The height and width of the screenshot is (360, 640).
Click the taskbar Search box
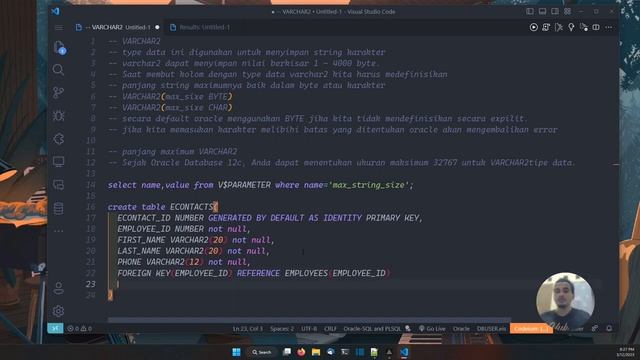pyautogui.click(x=262, y=352)
